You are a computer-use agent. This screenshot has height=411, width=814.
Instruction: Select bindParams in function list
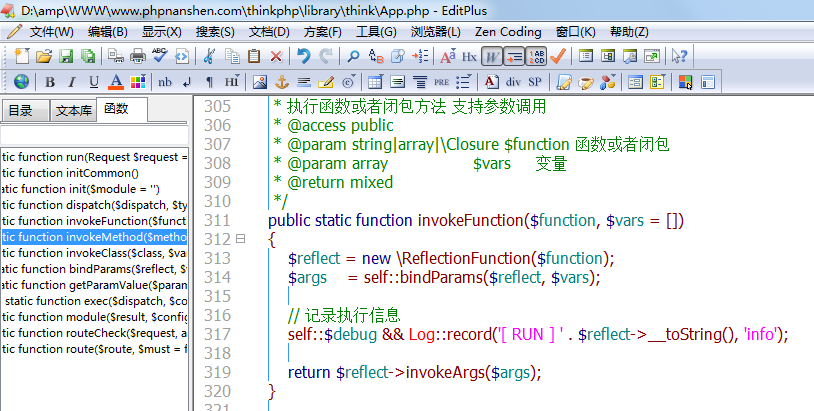pyautogui.click(x=94, y=269)
